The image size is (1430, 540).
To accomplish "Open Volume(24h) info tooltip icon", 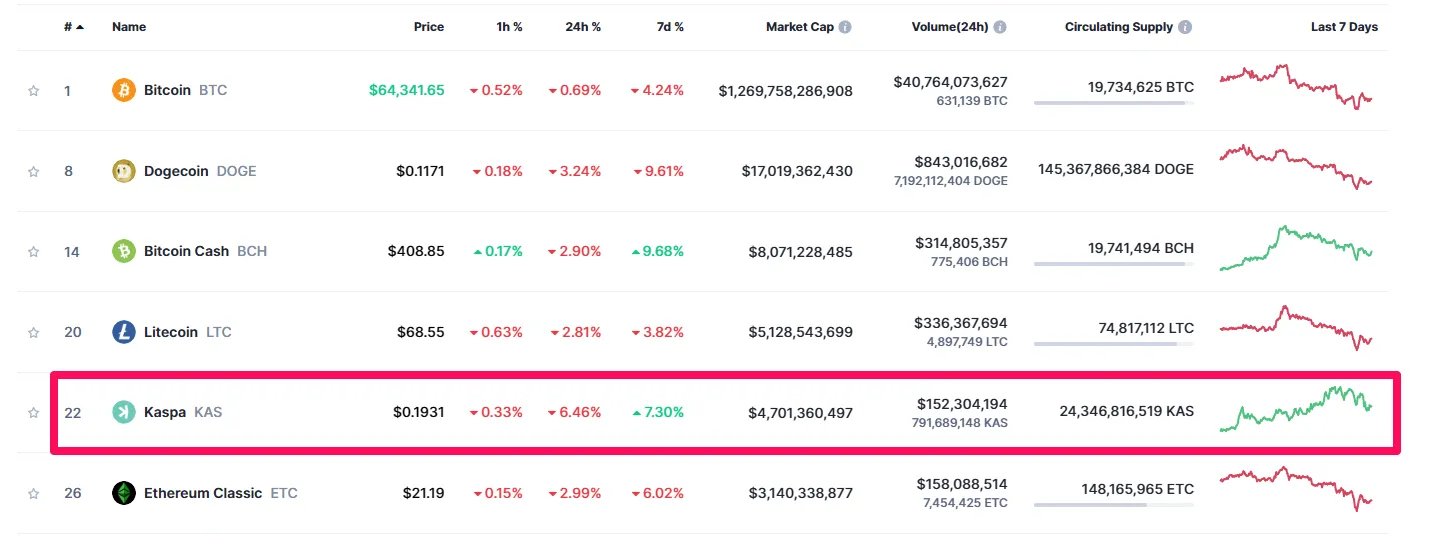I will 1000,27.
